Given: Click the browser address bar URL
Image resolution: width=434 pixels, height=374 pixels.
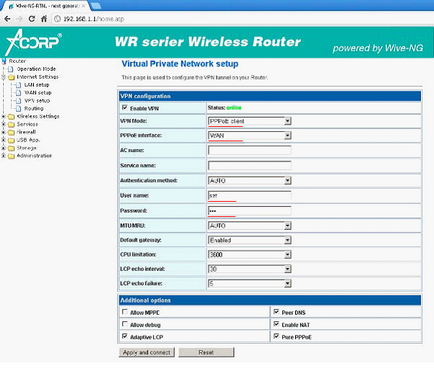Looking at the screenshot, I should 94,19.
